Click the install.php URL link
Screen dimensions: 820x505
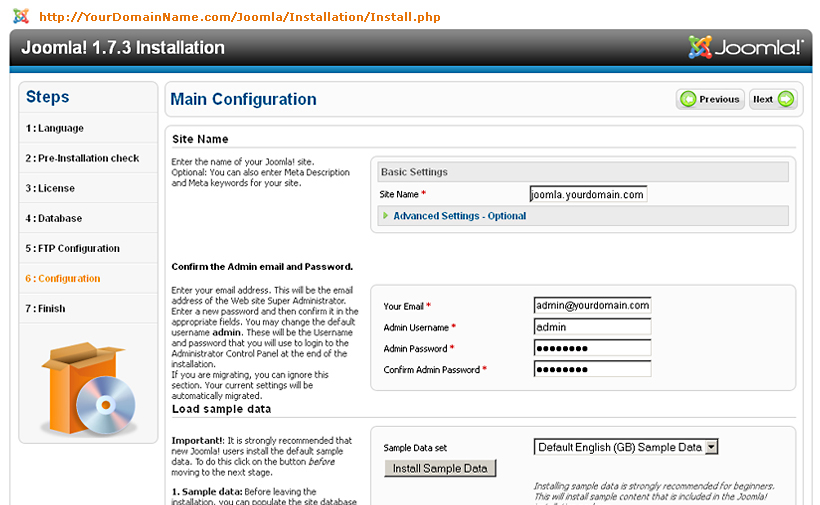click(240, 17)
